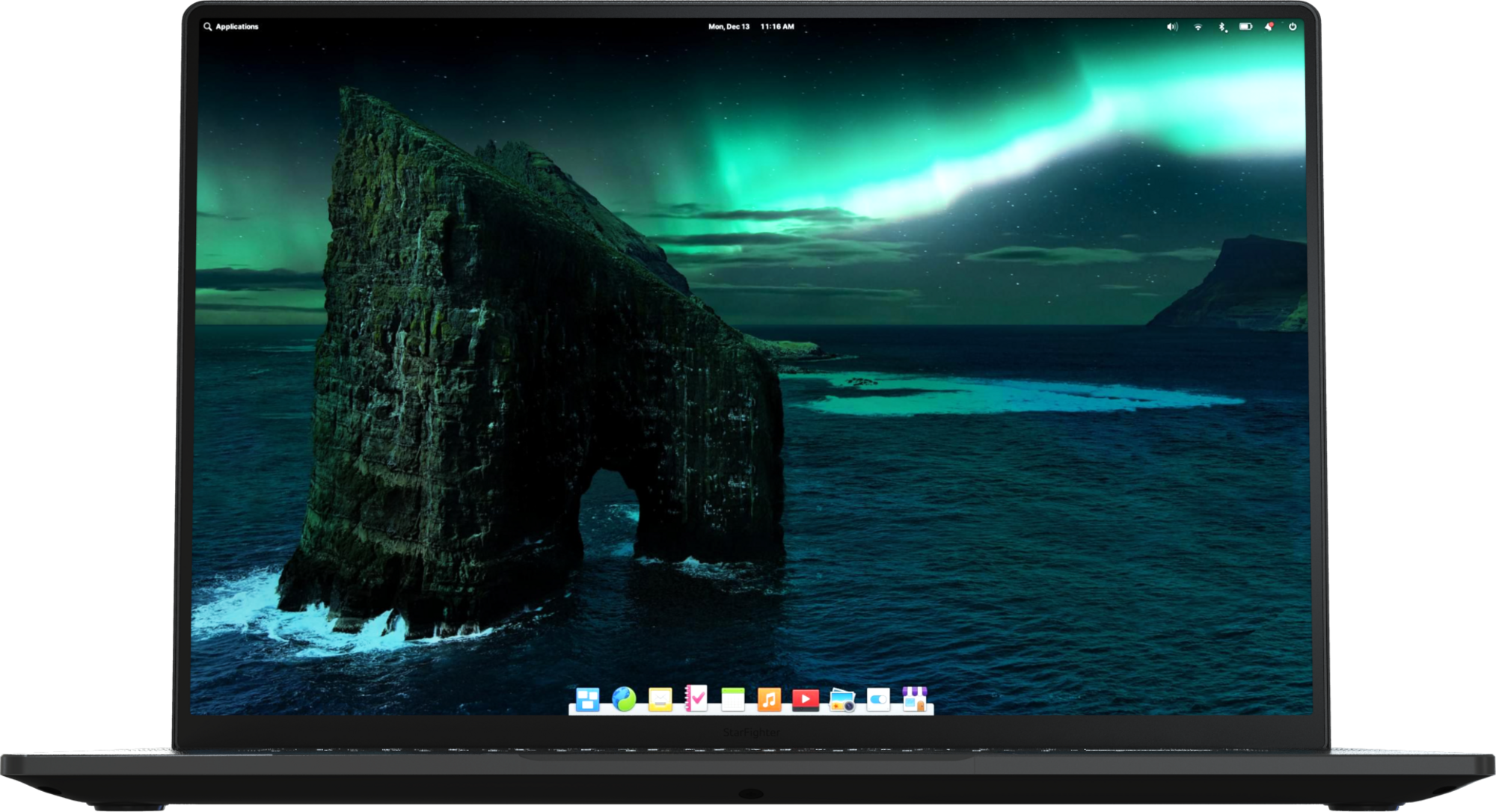Launch AppCenter store icon in dock

click(914, 699)
